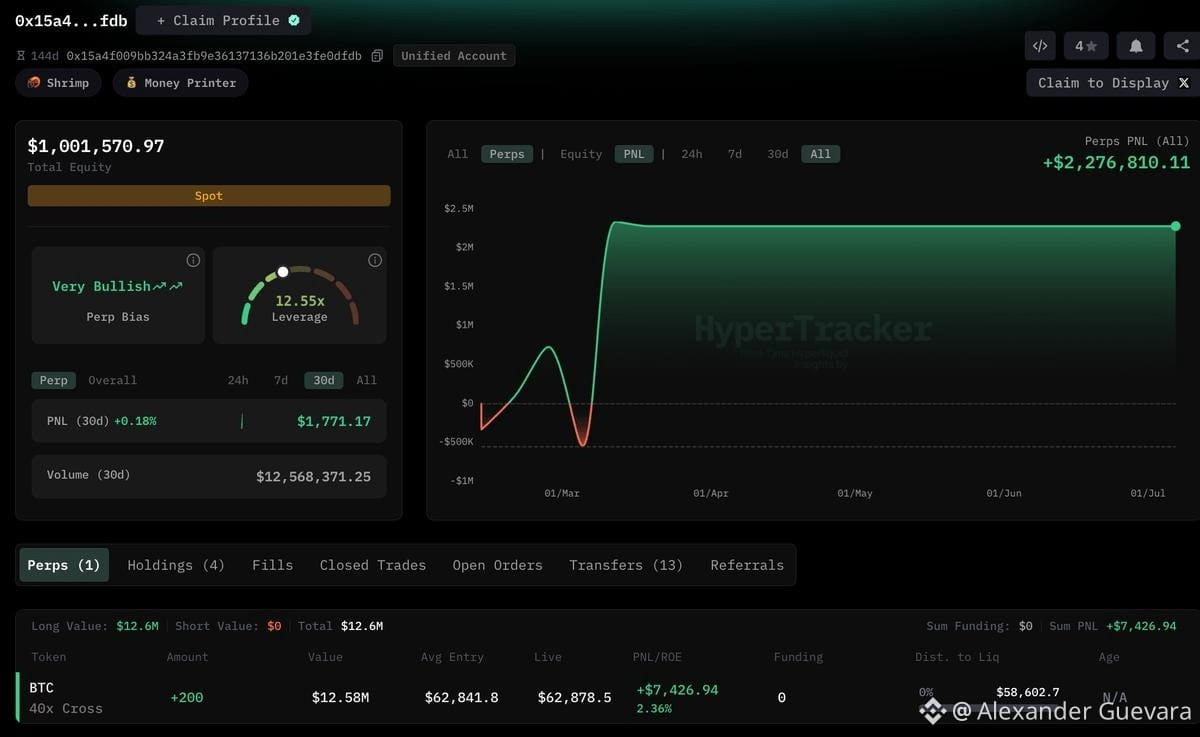
Task: Select the Money Printer tag
Action: pos(180,83)
